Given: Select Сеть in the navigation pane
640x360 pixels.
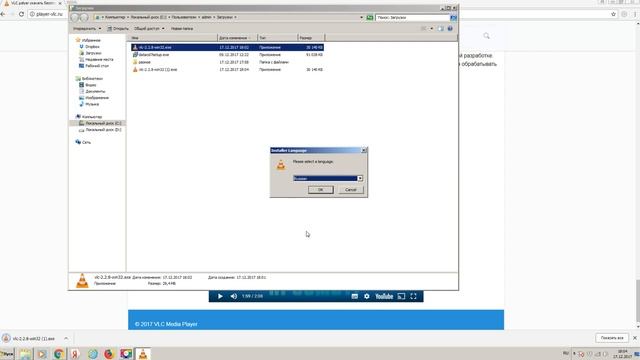Looking at the screenshot, I should [x=83, y=142].
